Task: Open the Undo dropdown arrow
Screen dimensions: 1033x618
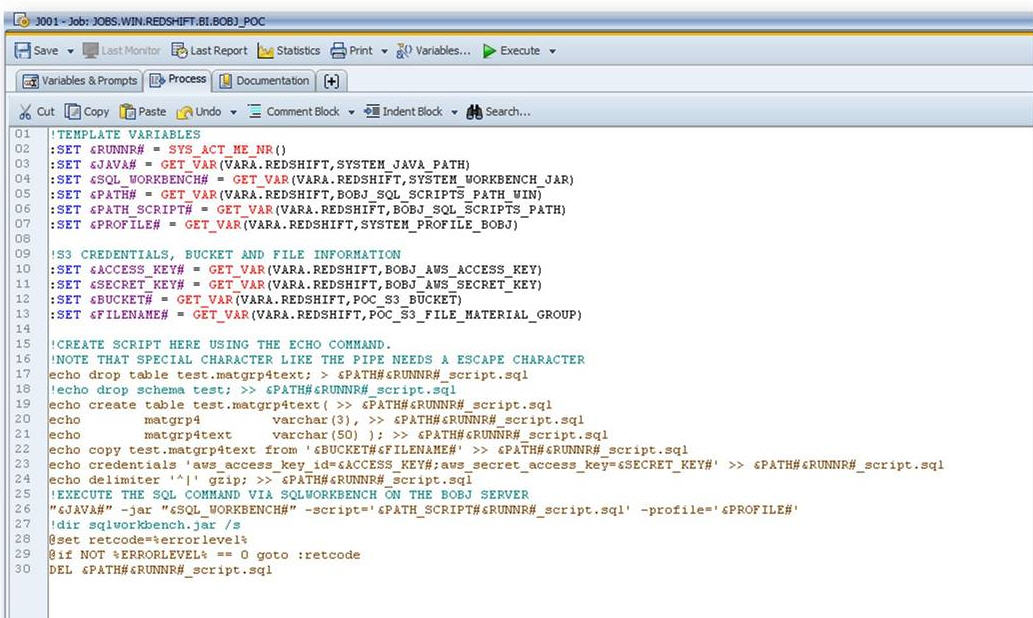Action: 233,113
